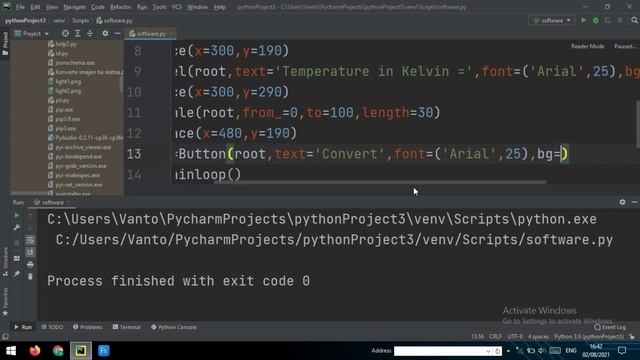This screenshot has height=360, width=640.
Task: Open Event Log from status bar
Action: tap(610, 327)
